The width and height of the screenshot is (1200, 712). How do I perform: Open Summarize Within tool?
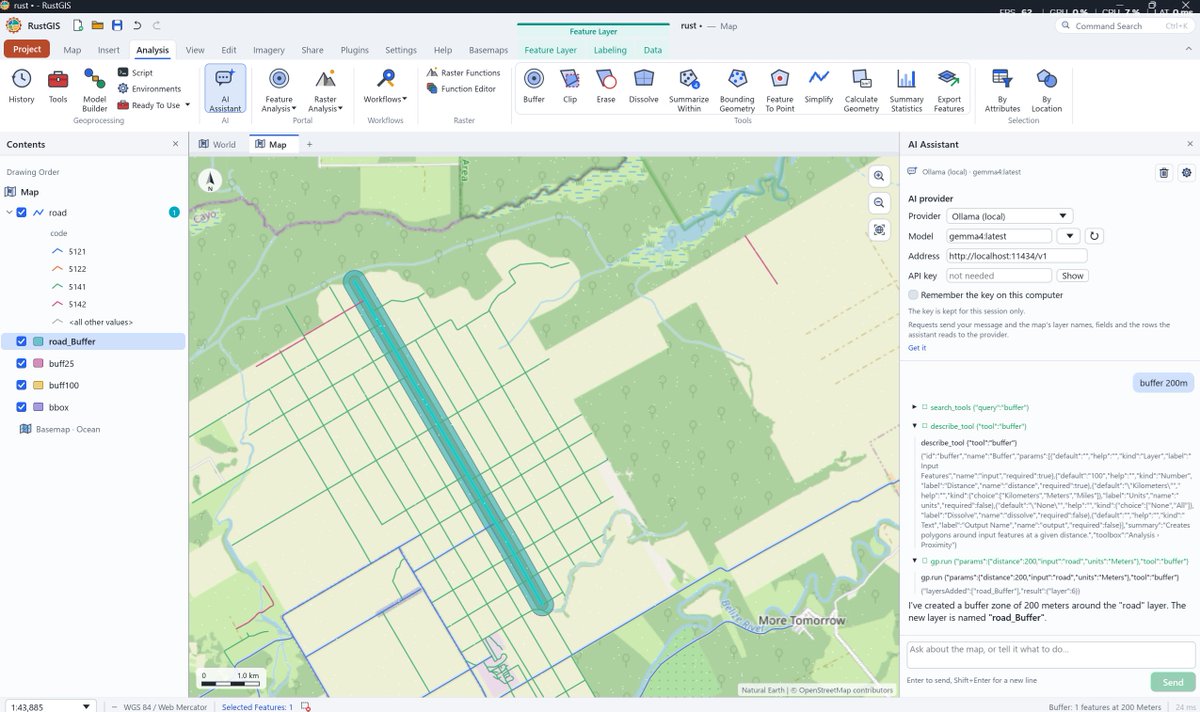(x=689, y=90)
